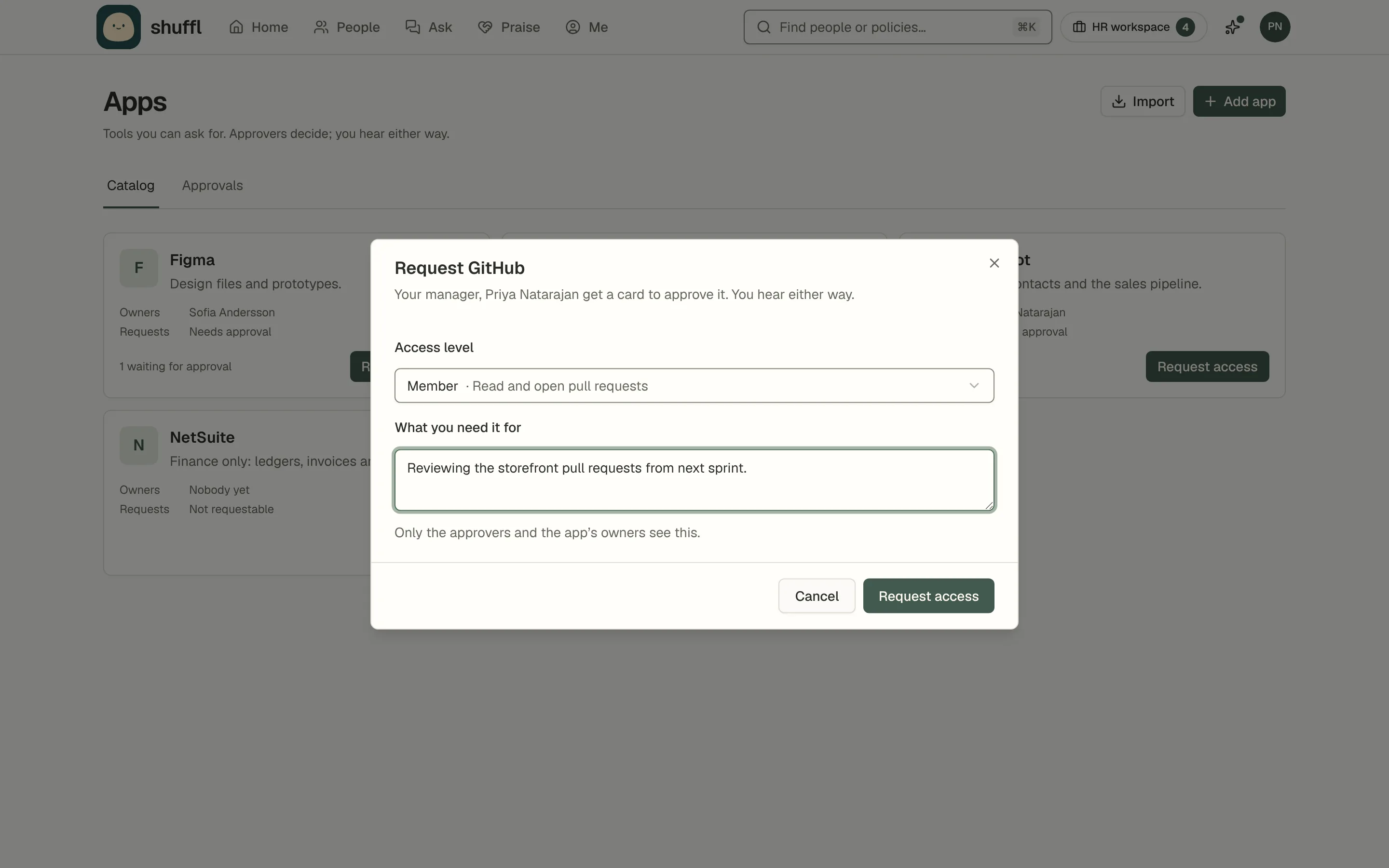Click the NetSuite N app icon

click(138, 446)
